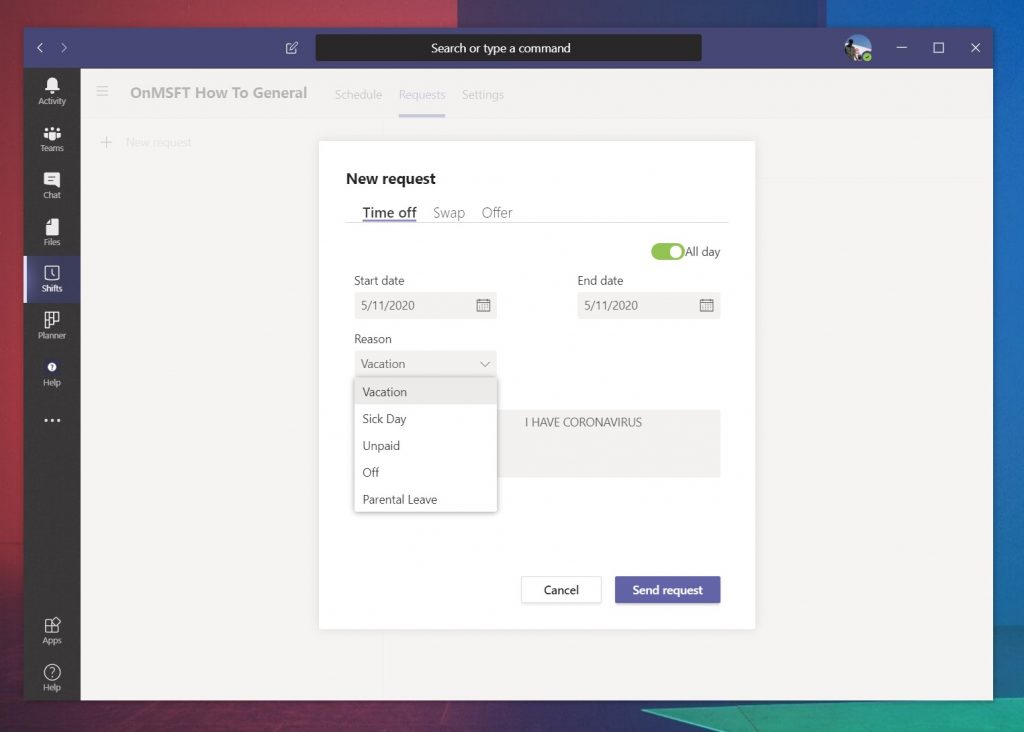Screen dimensions: 1024x732
Task: Open the Planner app
Action: (x=52, y=326)
